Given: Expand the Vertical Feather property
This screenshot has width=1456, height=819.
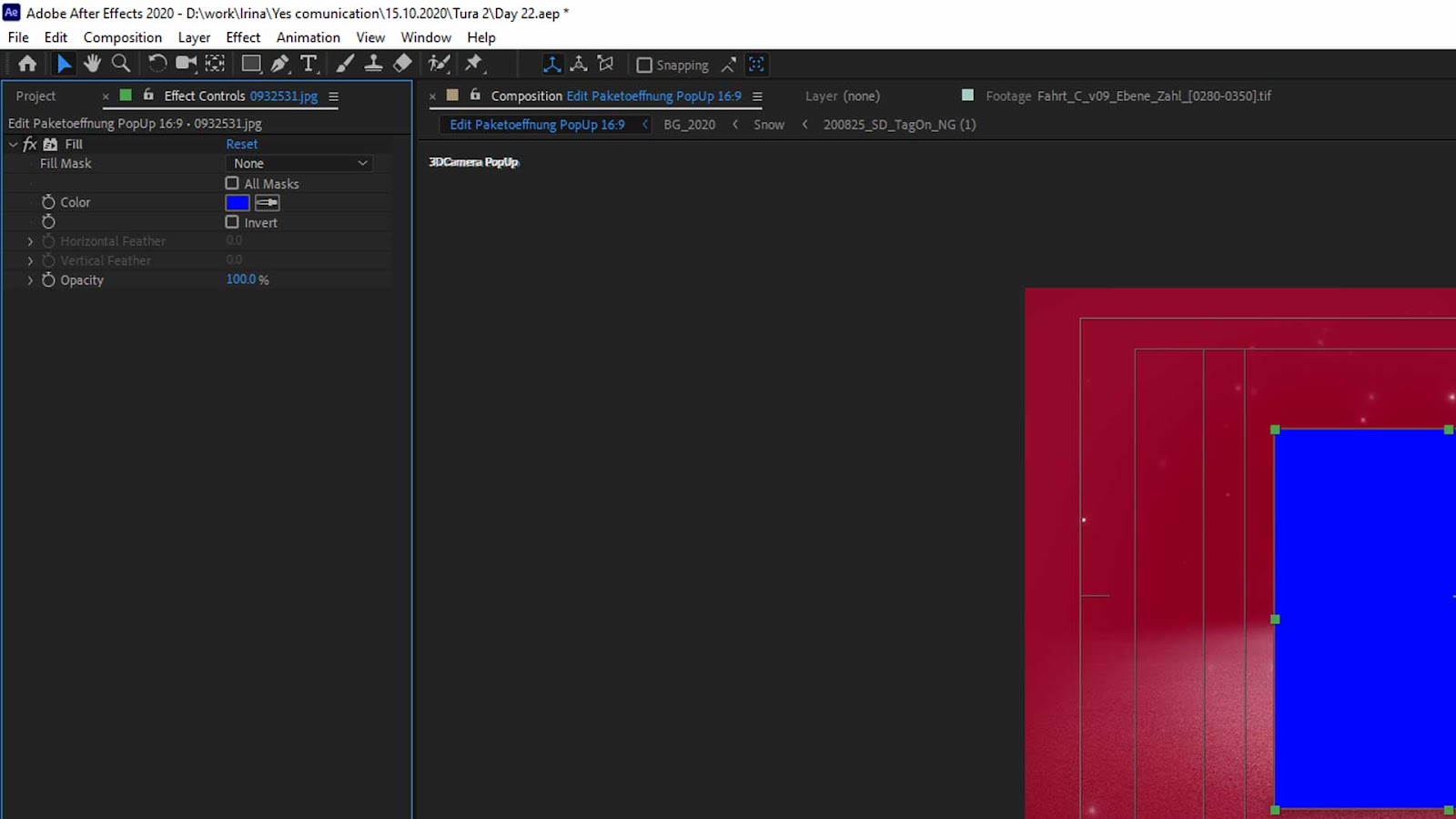Looking at the screenshot, I should [30, 260].
